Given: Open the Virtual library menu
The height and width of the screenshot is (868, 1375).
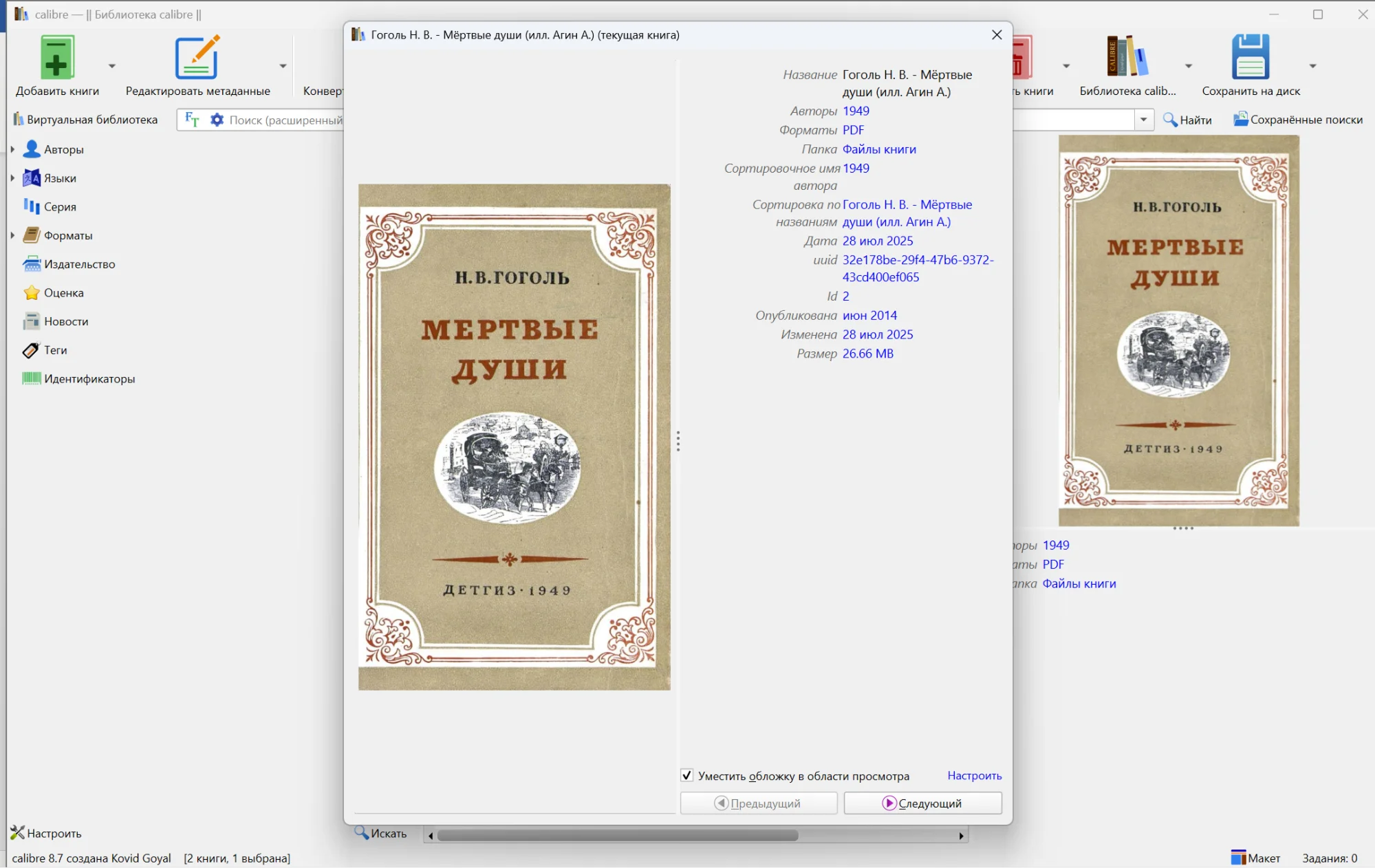Looking at the screenshot, I should coord(85,120).
